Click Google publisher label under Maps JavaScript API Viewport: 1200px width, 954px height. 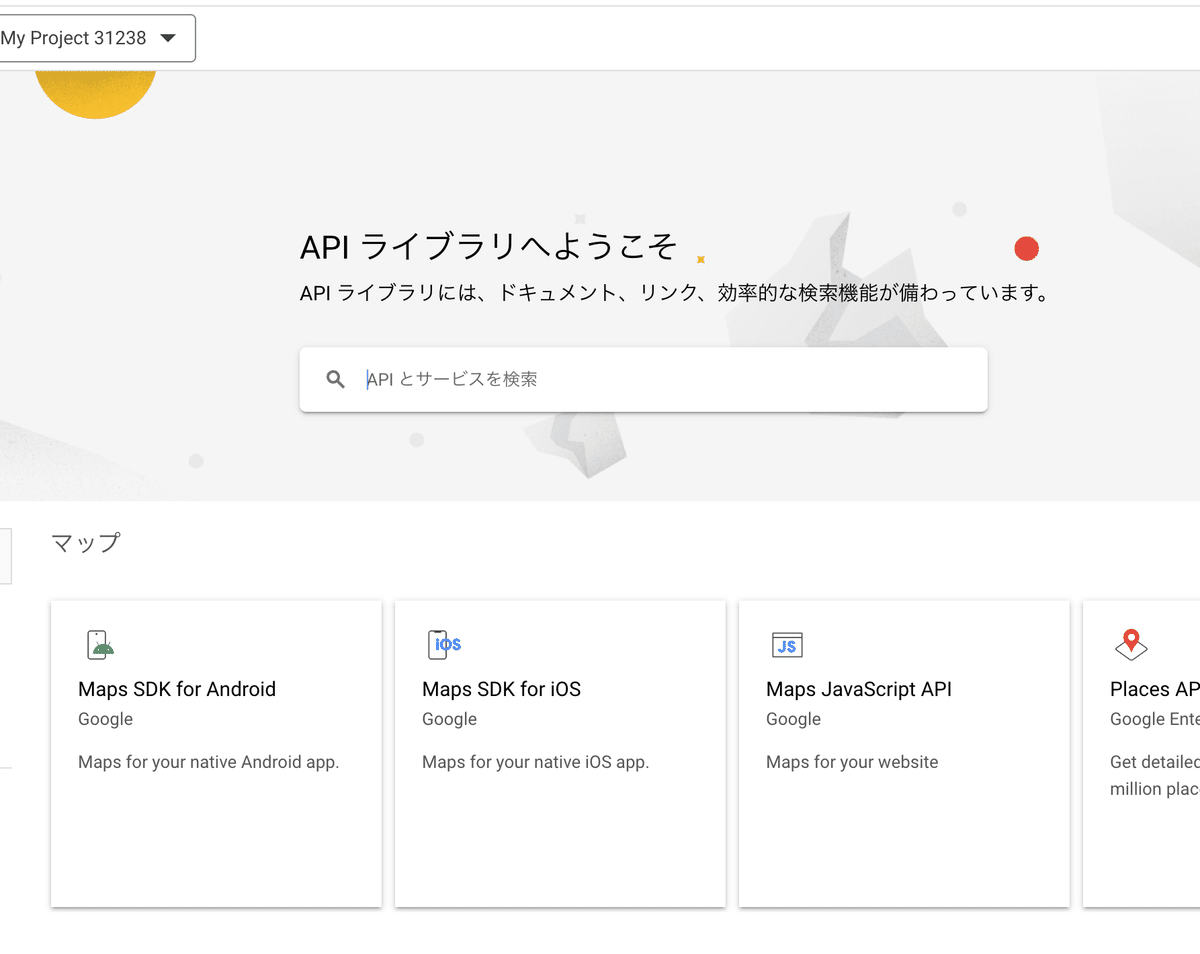coord(793,719)
